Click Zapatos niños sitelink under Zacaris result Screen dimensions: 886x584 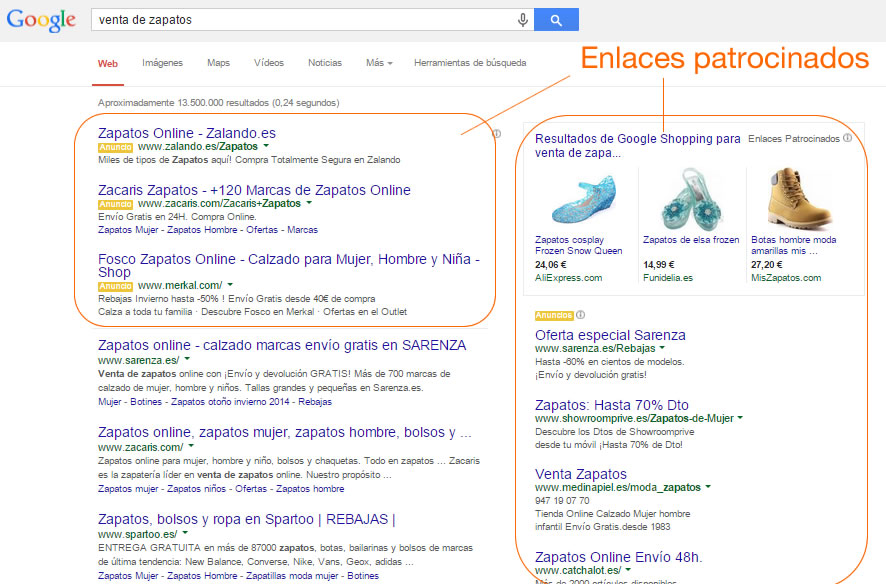[197, 489]
